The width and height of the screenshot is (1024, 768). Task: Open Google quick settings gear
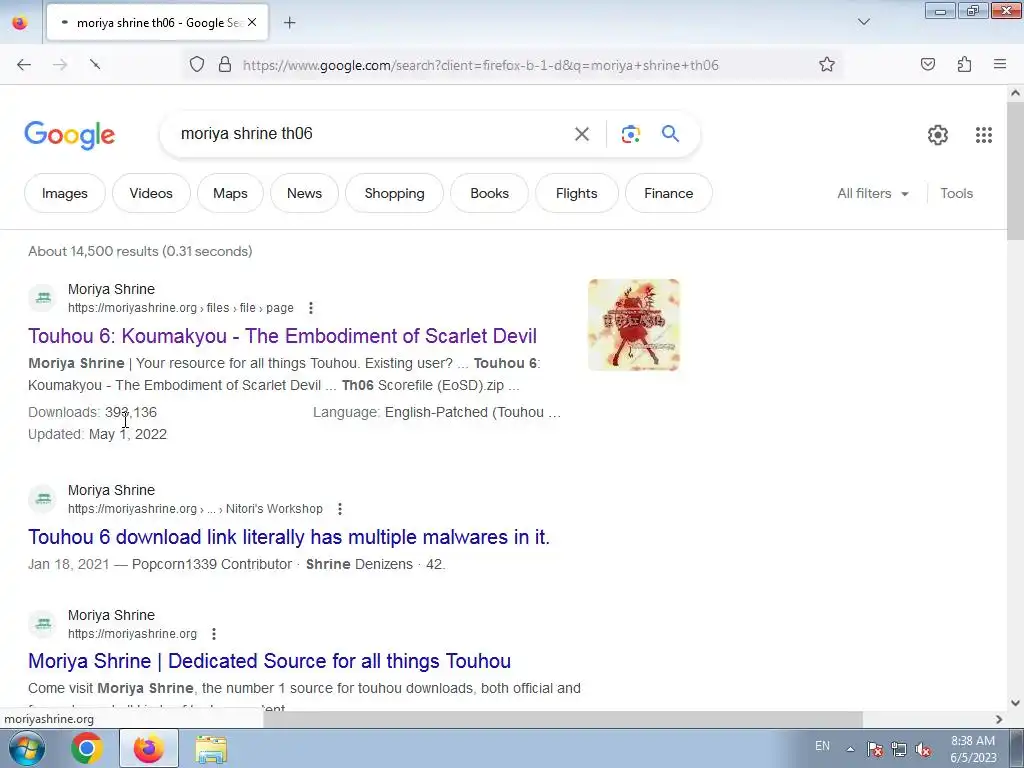pyautogui.click(x=938, y=135)
